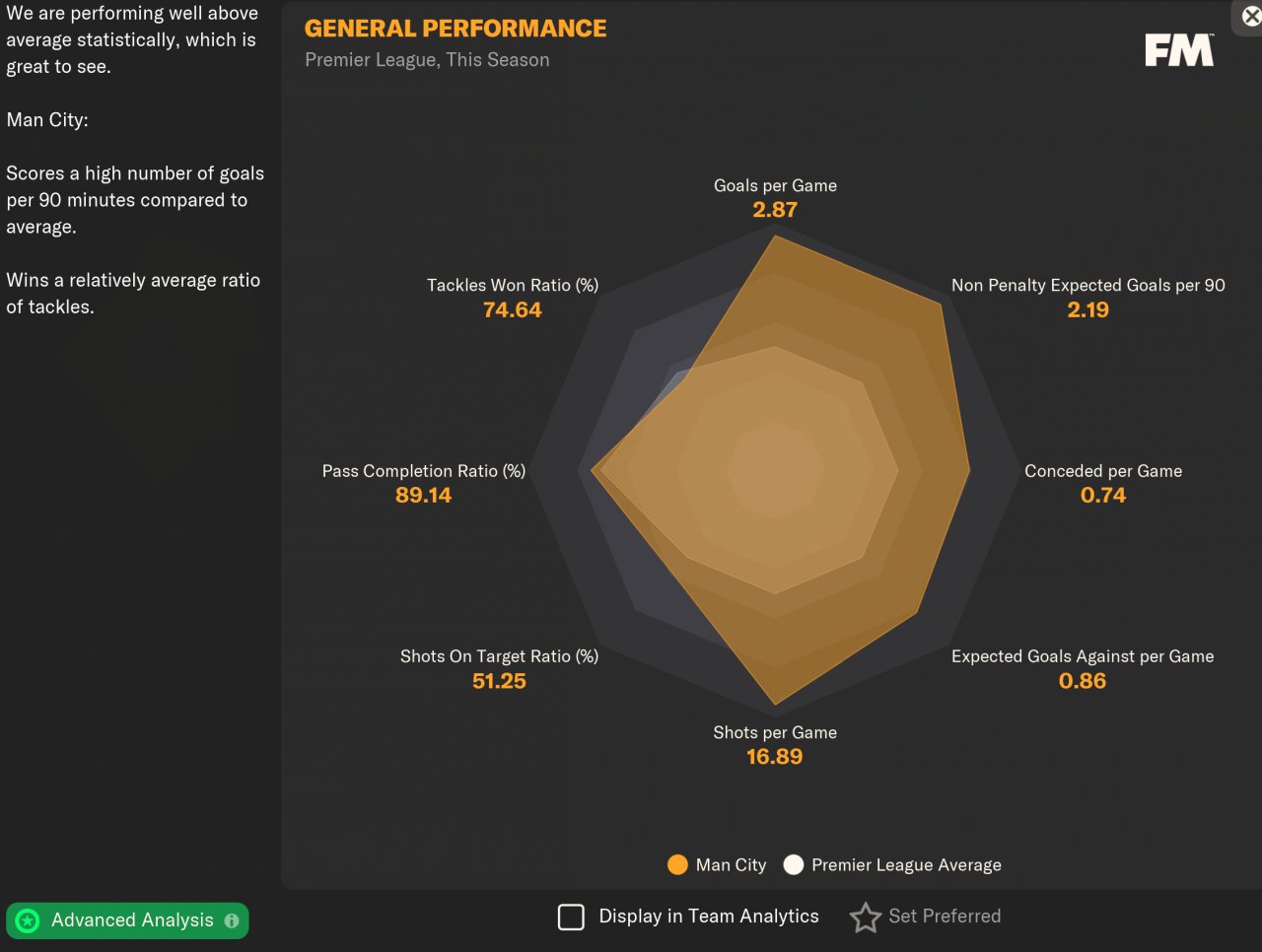The image size is (1262, 952).
Task: Click the FM logo
Action: click(x=1179, y=50)
